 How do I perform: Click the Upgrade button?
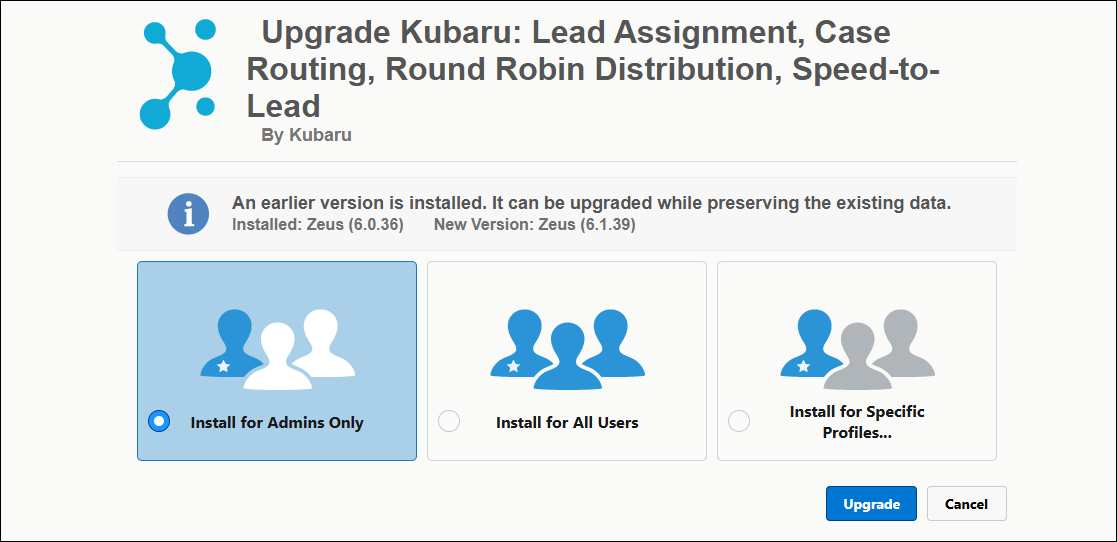coord(871,504)
